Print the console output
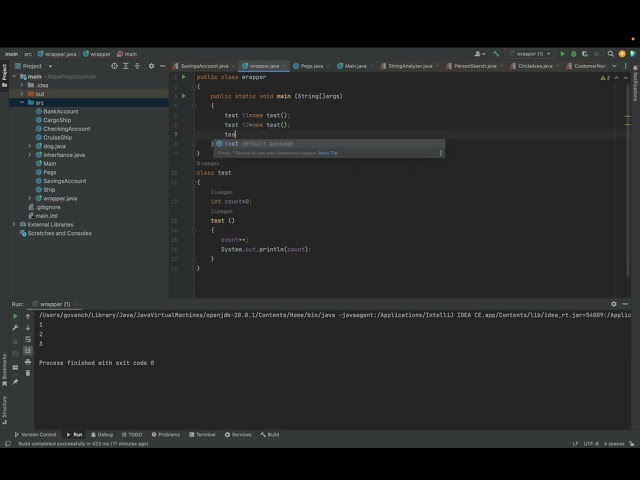The image size is (640, 480). click(28, 362)
